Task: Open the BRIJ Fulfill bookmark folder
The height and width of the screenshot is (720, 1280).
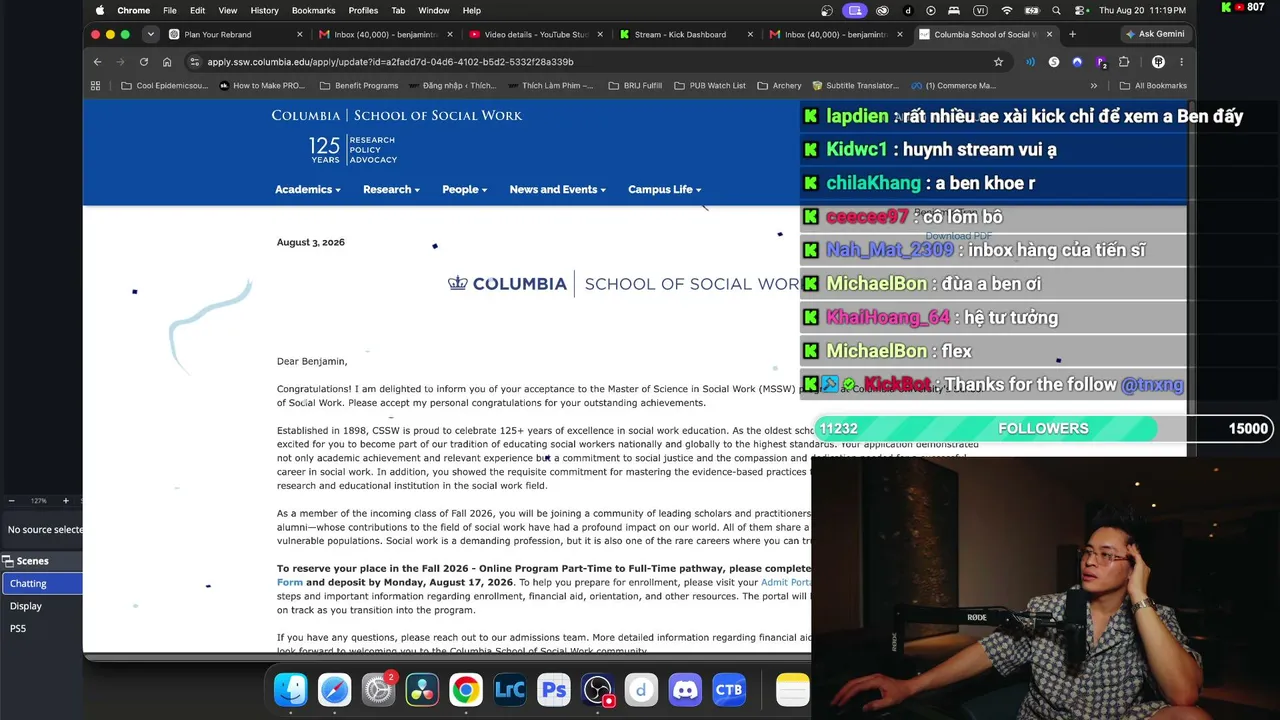Action: point(635,86)
